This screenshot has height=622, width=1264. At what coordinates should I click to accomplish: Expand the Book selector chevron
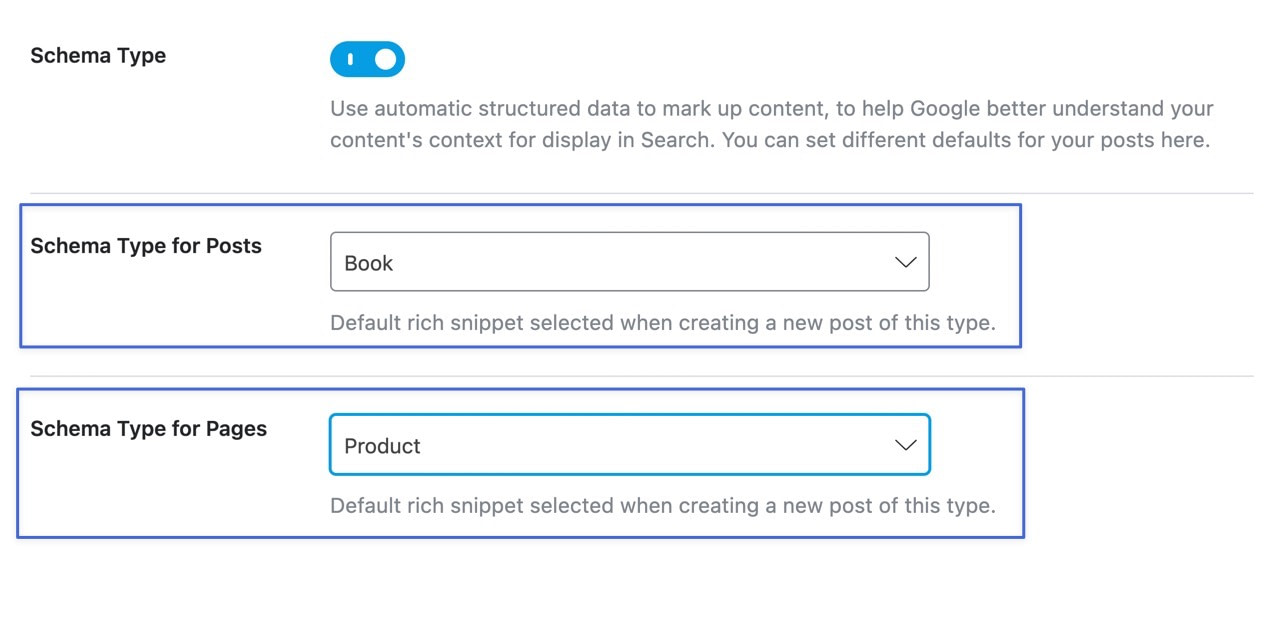click(x=904, y=261)
